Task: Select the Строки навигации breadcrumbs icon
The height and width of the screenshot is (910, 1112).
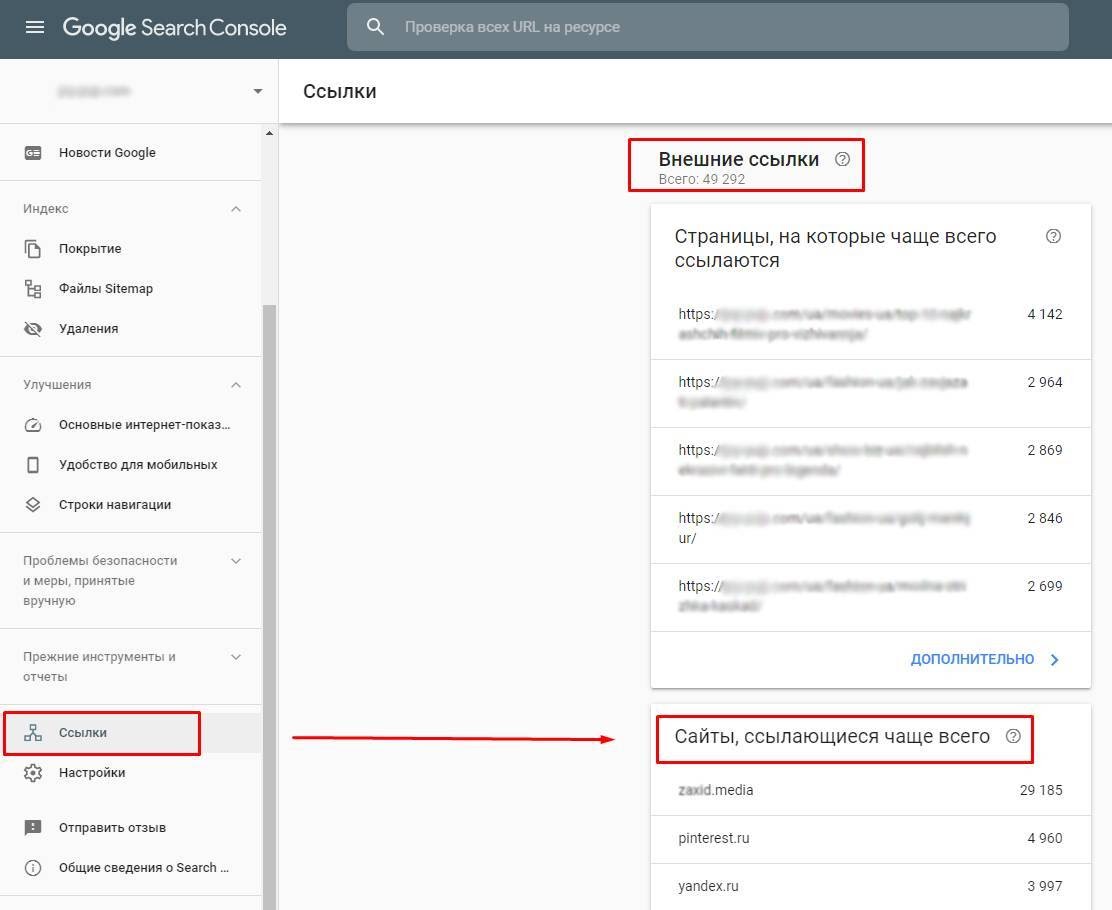Action: [35, 504]
